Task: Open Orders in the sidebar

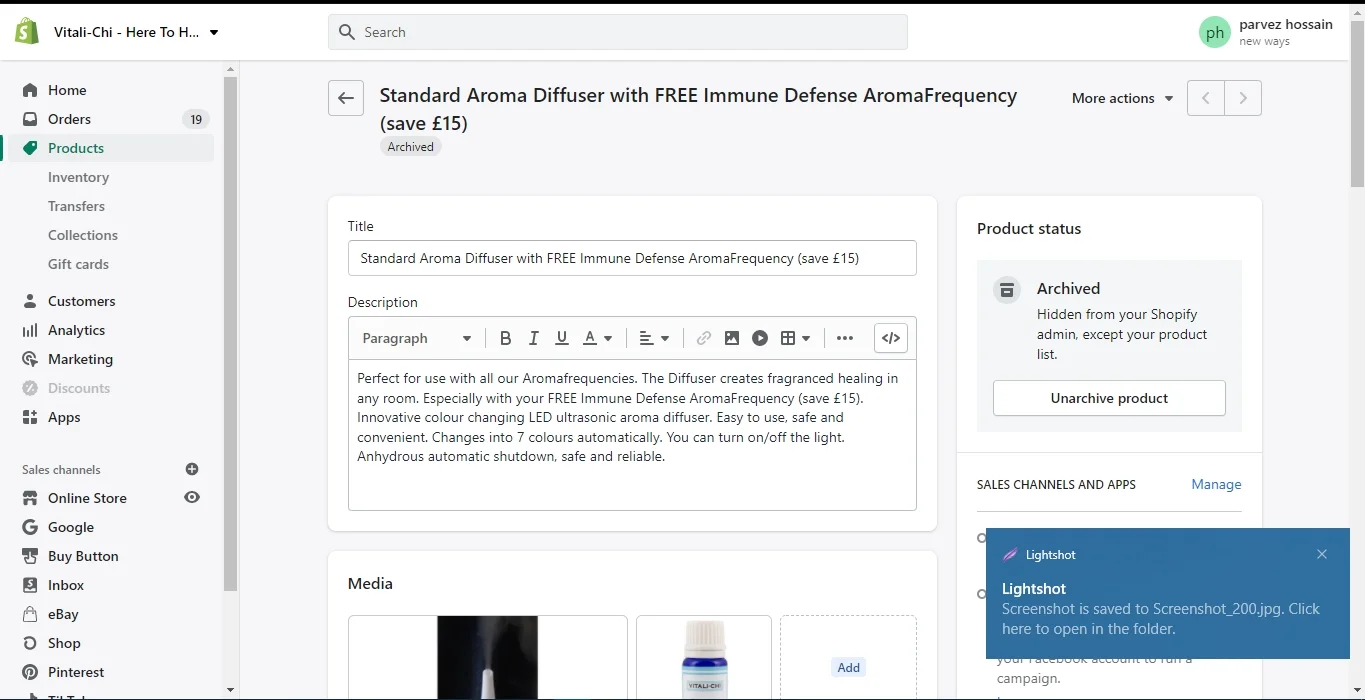Action: pos(69,119)
